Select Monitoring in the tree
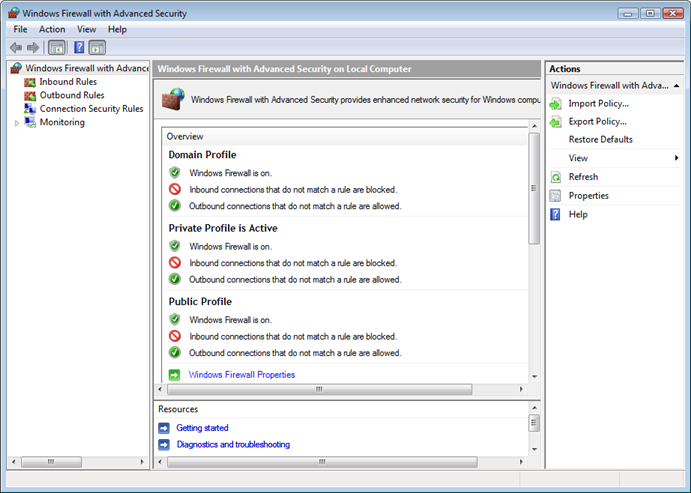The image size is (691, 493). click(x=62, y=122)
